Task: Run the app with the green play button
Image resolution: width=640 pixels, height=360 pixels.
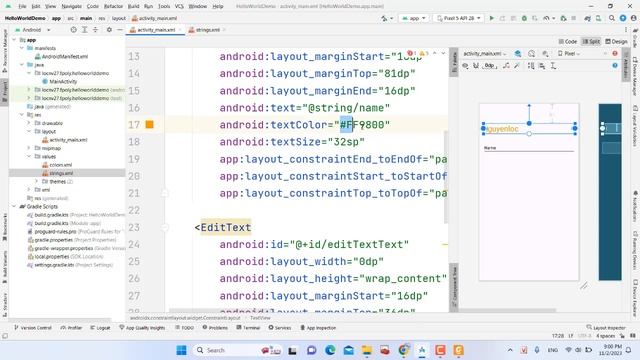Action: click(x=492, y=18)
